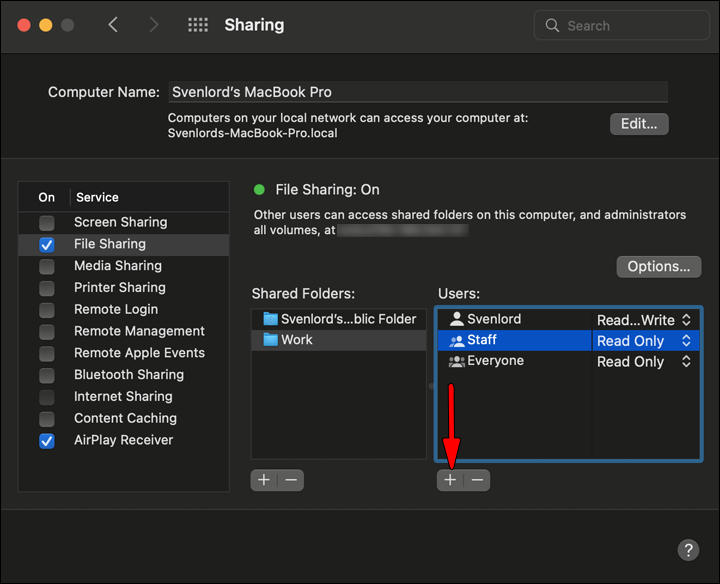Click the magnifier icon in Search

pos(552,25)
